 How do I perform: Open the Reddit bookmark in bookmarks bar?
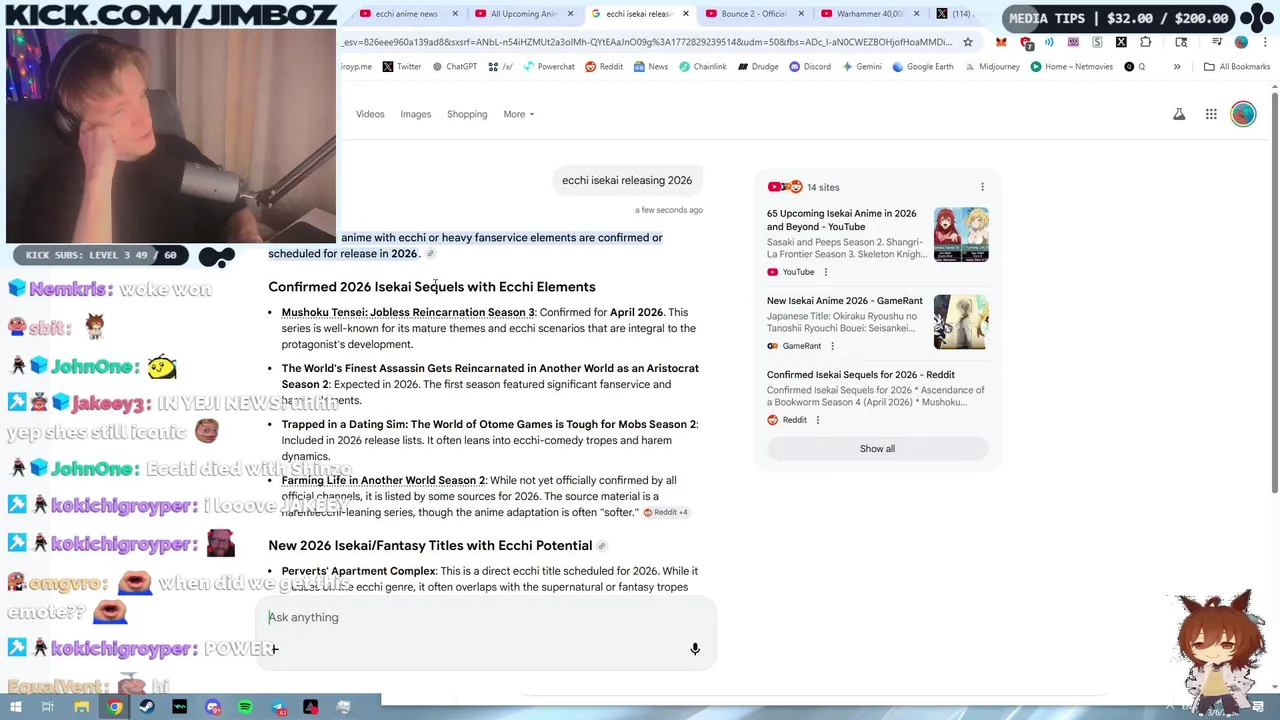click(604, 67)
